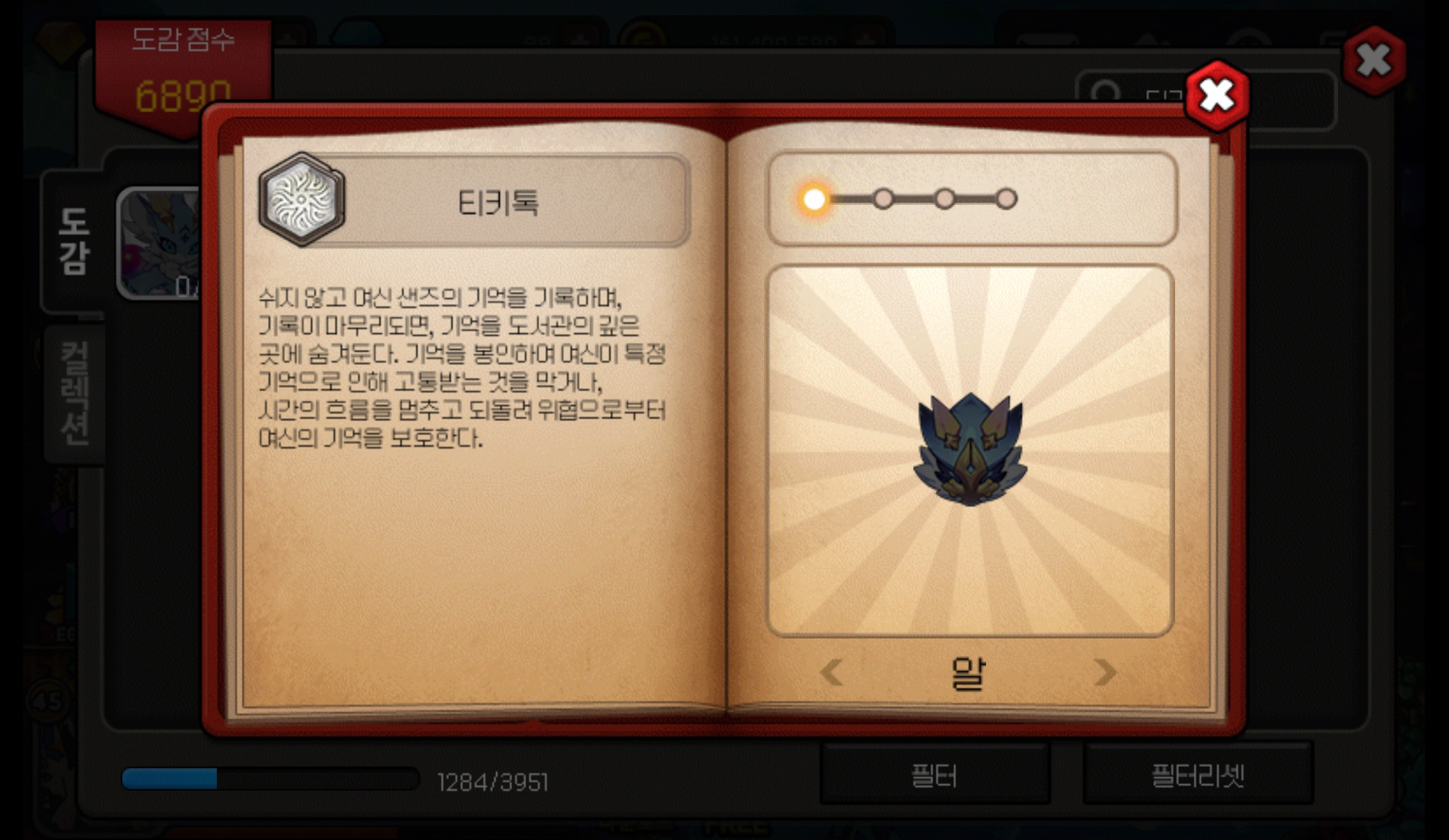Select the first glowing growth-stage dot
Image resolution: width=1449 pixels, height=840 pixels.
pos(813,199)
